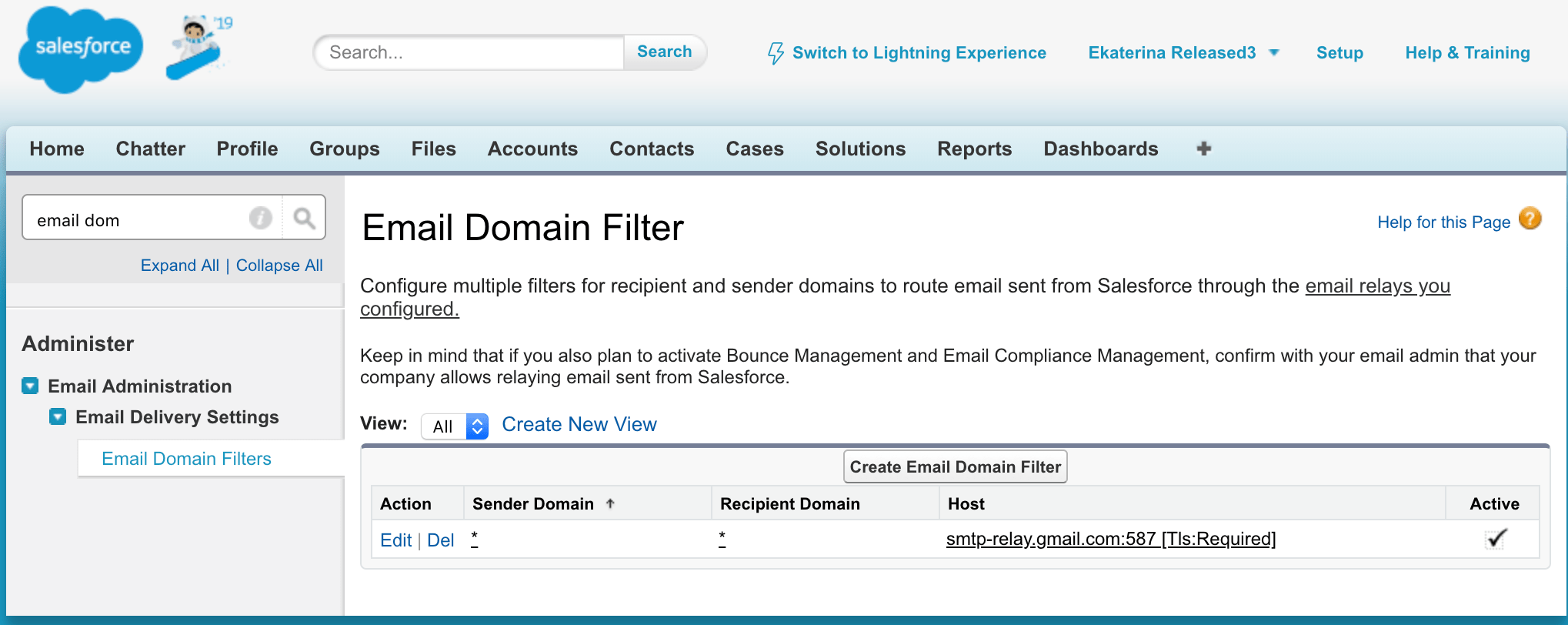Click the Salesforce cloud logo
Viewport: 1568px width, 625px height.
click(x=81, y=49)
